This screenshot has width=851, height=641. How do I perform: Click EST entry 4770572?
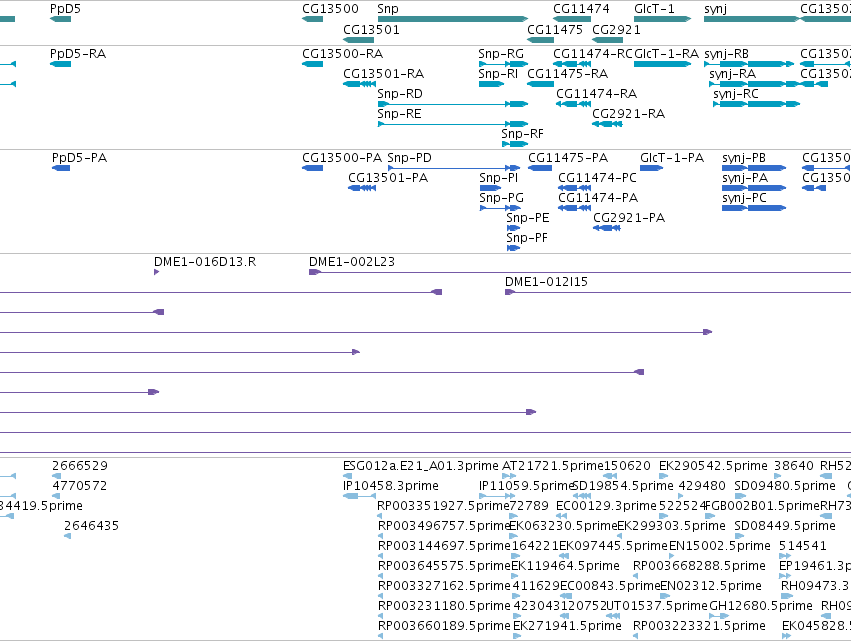click(x=80, y=486)
